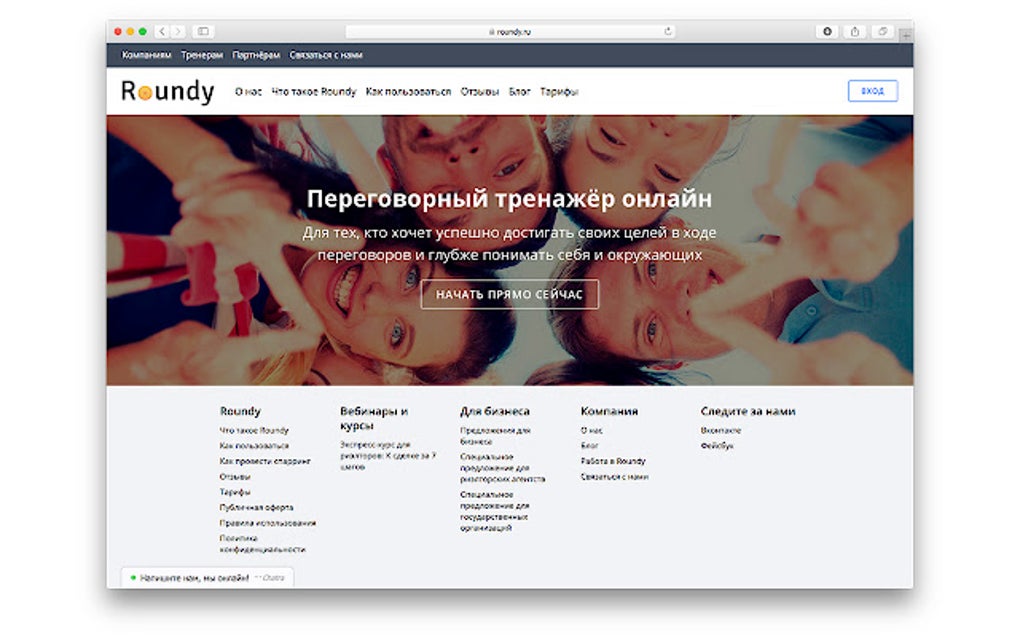
Task: Open Компаниям in the top dark bar
Action: tap(146, 55)
